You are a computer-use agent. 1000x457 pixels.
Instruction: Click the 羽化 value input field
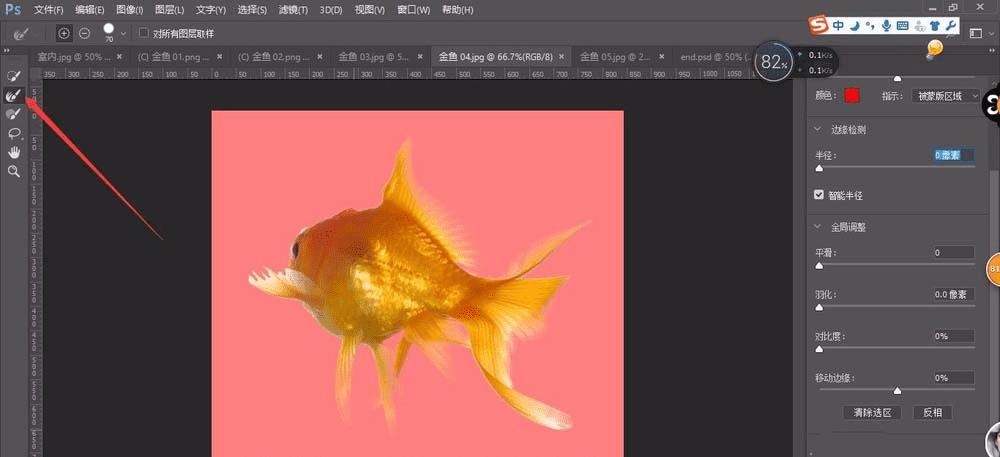coord(954,294)
